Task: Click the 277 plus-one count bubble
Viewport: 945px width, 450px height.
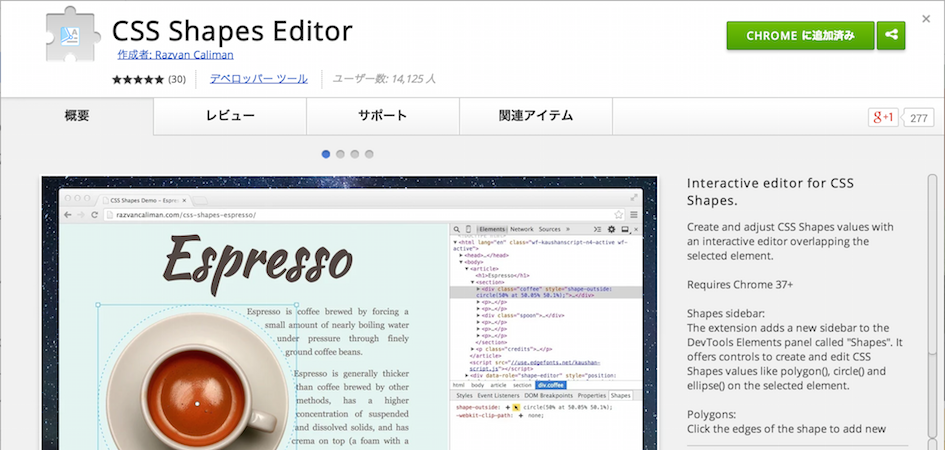Action: click(918, 118)
